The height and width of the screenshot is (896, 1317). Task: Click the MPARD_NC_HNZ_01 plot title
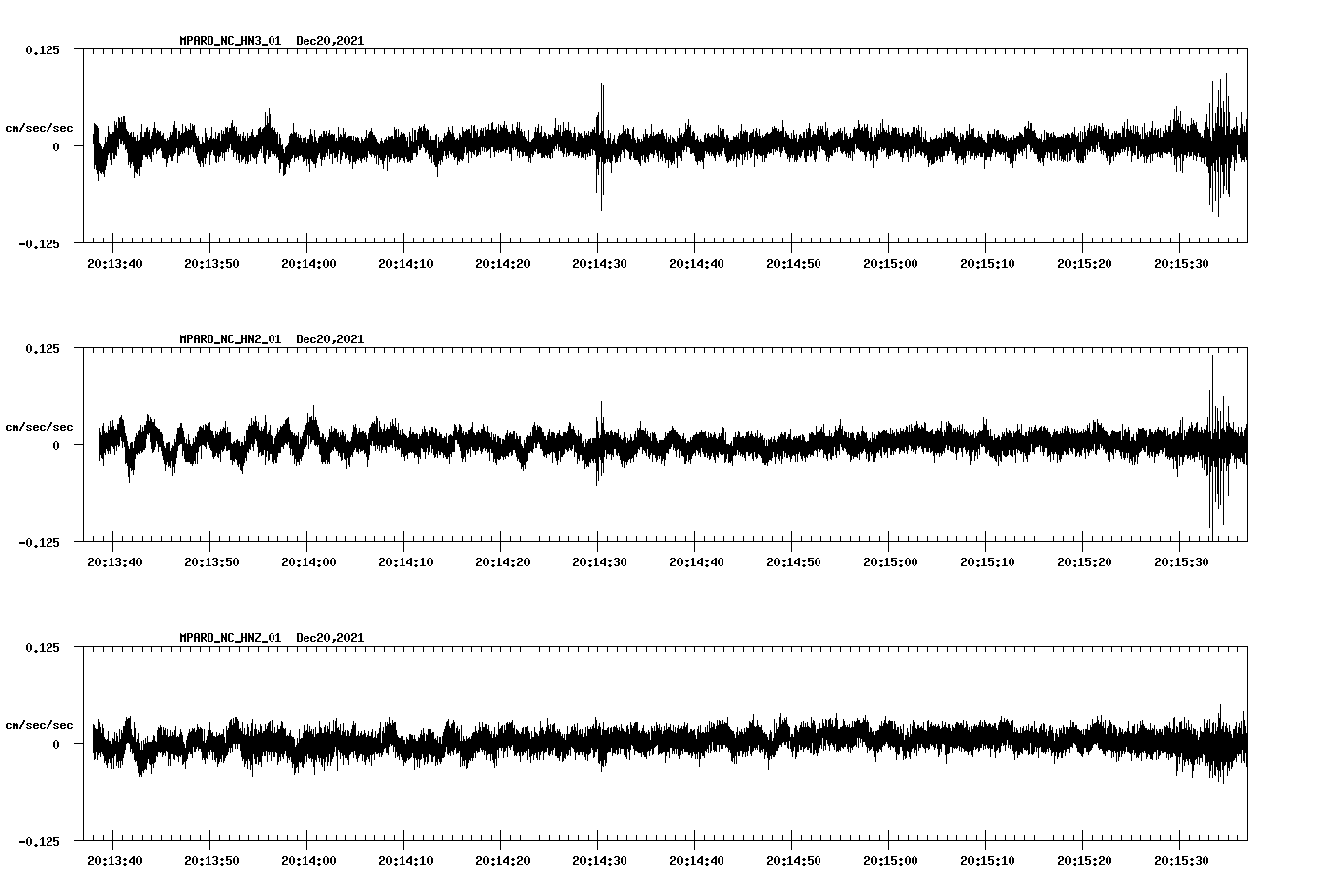(230, 638)
